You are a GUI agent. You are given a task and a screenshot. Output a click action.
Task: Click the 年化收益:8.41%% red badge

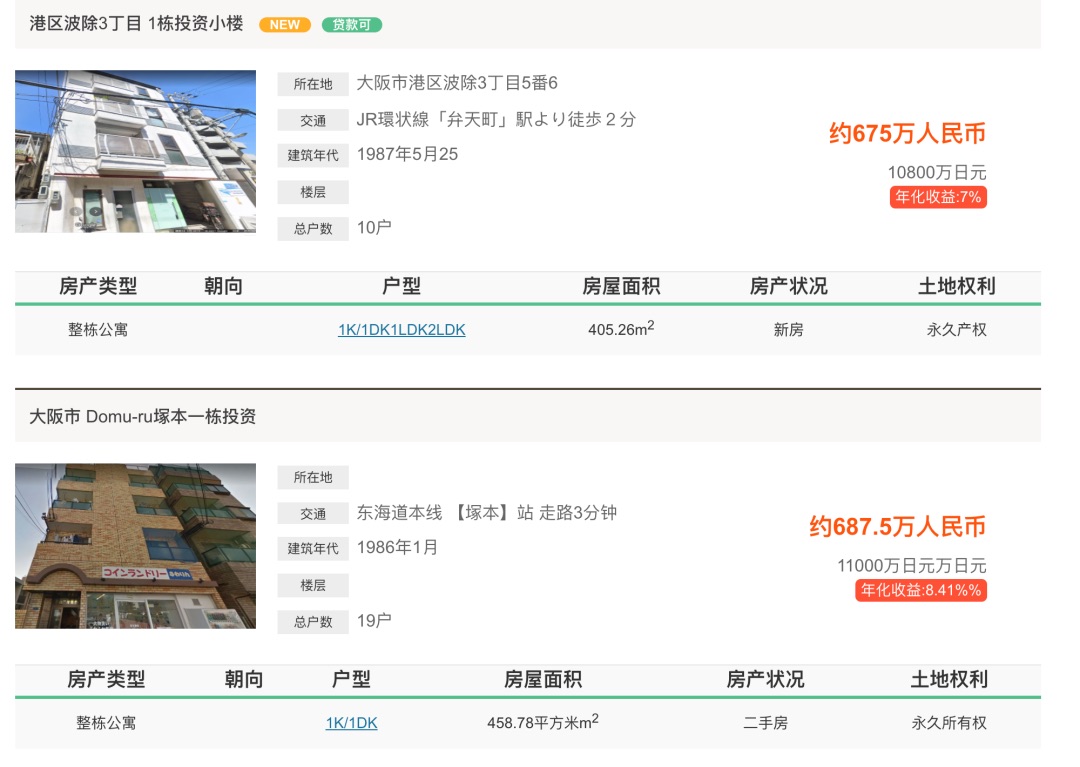point(921,590)
